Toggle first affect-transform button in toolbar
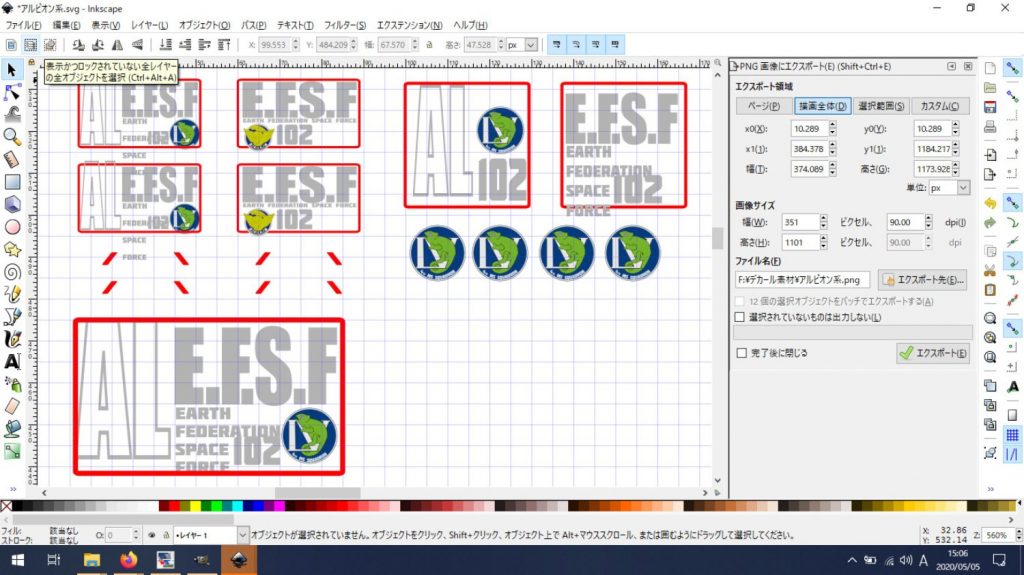Screen dimensions: 1024x575 556,44
